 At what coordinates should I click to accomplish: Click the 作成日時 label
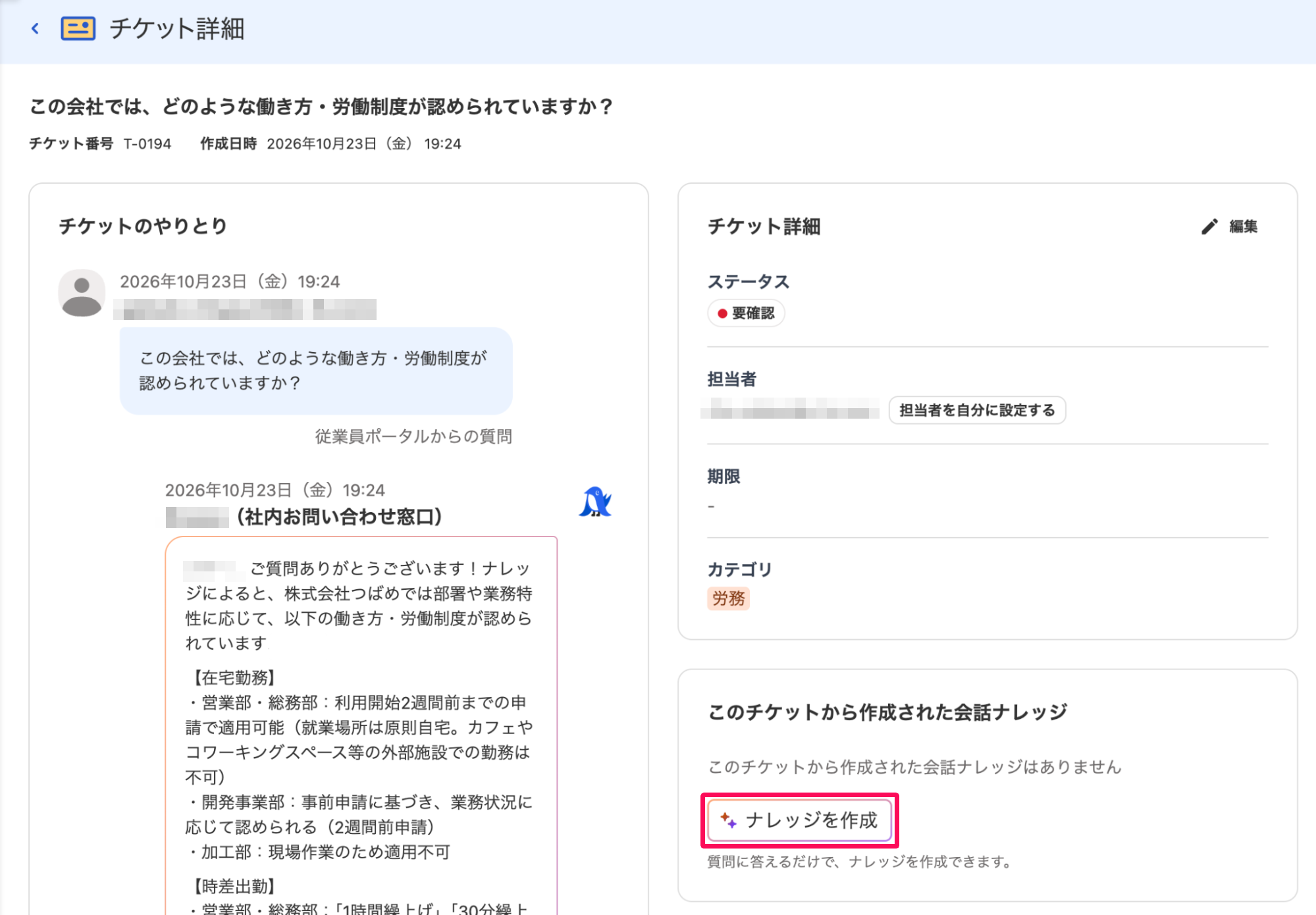[228, 144]
